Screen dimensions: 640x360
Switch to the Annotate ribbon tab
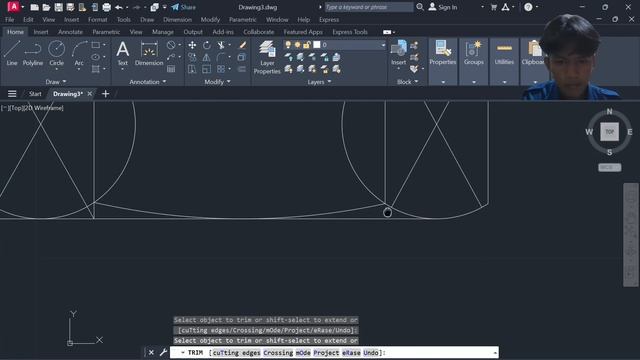pyautogui.click(x=70, y=32)
